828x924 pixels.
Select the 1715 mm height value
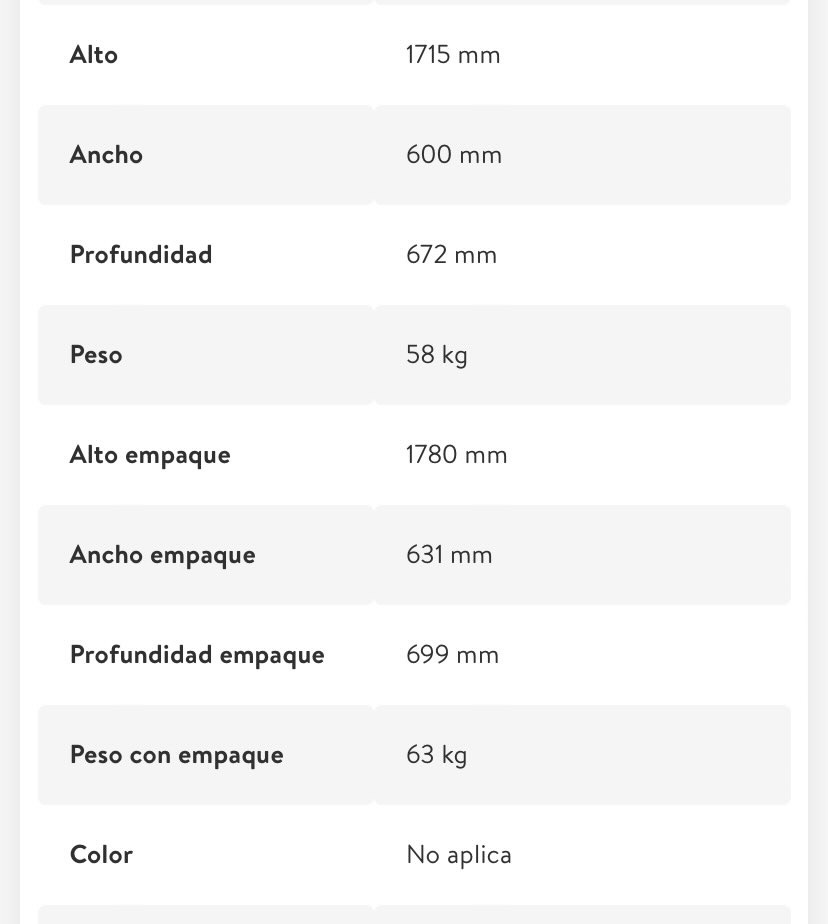point(453,55)
